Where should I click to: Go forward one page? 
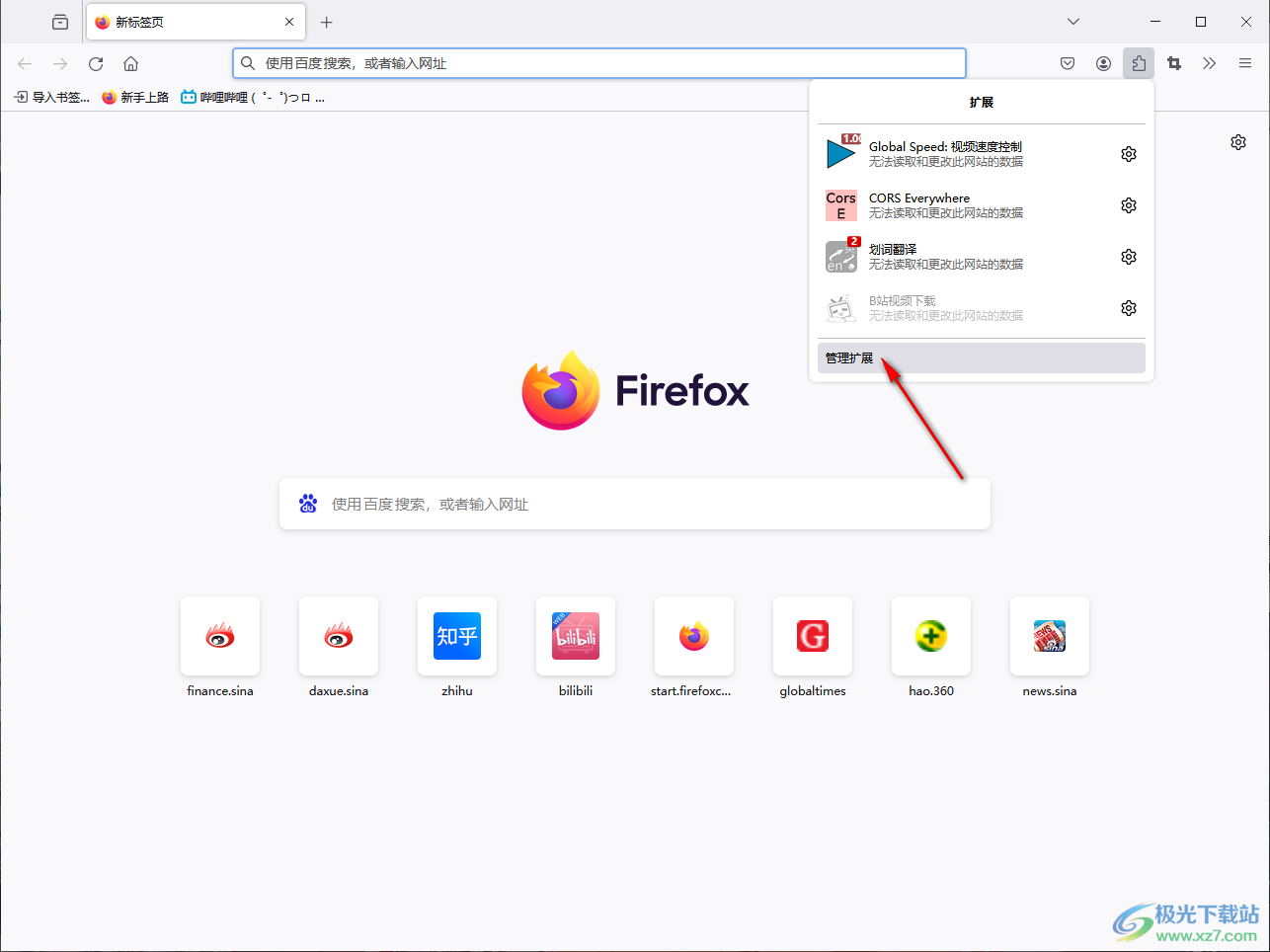coord(60,63)
